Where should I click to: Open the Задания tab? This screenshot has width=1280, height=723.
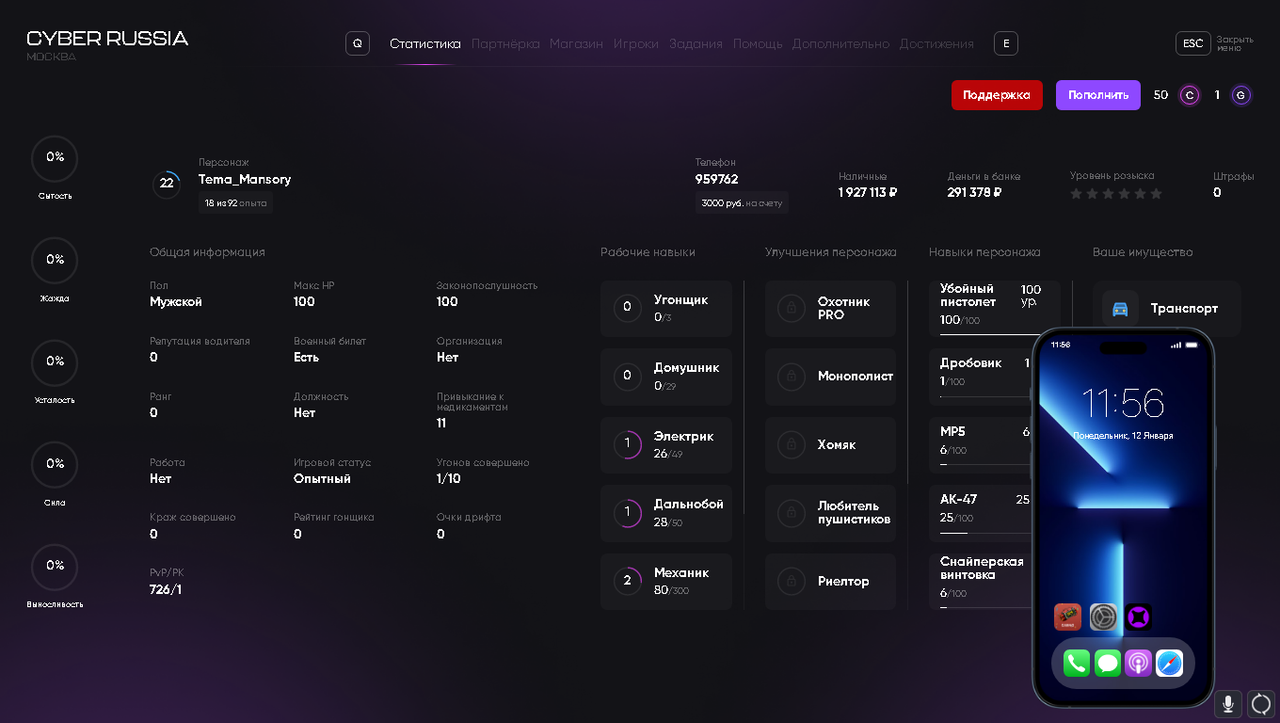click(x=696, y=44)
